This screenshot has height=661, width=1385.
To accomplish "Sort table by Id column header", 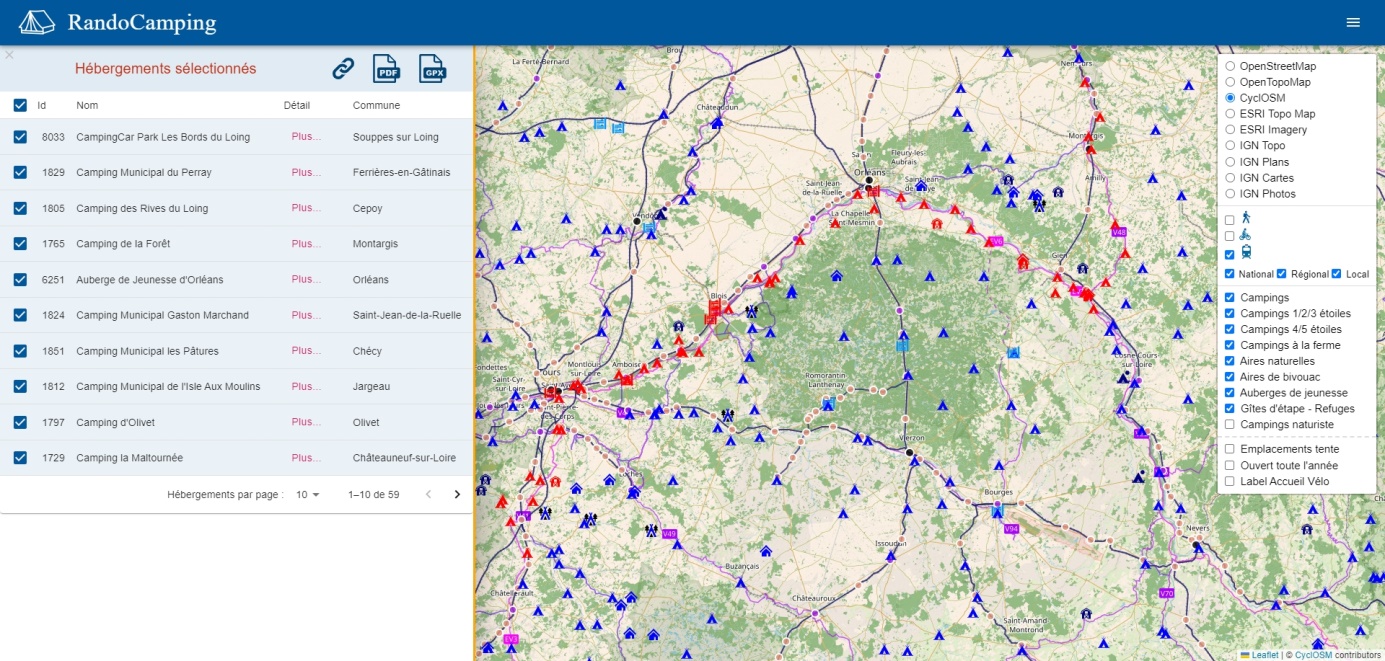I will [42, 105].
